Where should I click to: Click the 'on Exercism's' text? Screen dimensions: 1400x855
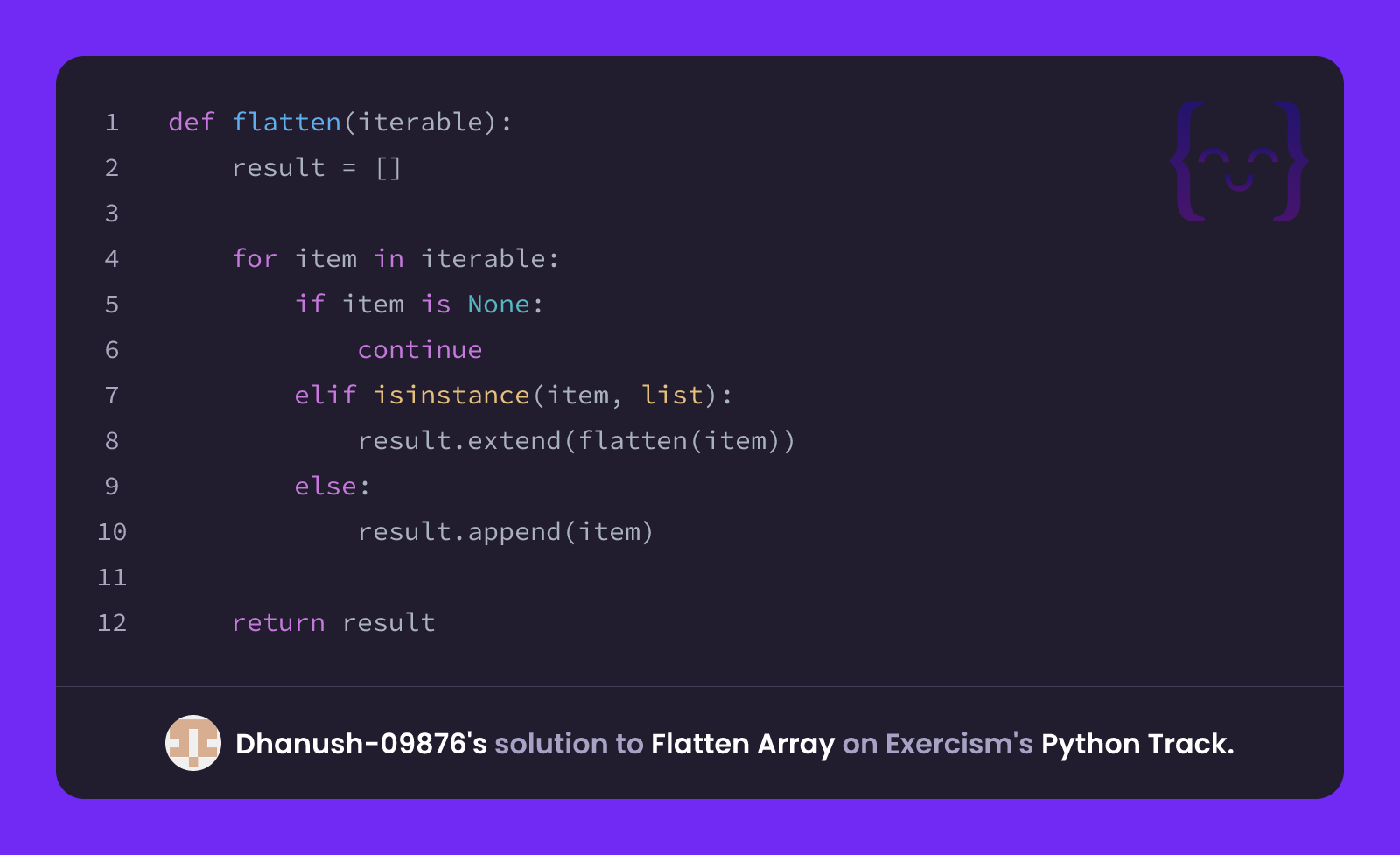point(938,744)
